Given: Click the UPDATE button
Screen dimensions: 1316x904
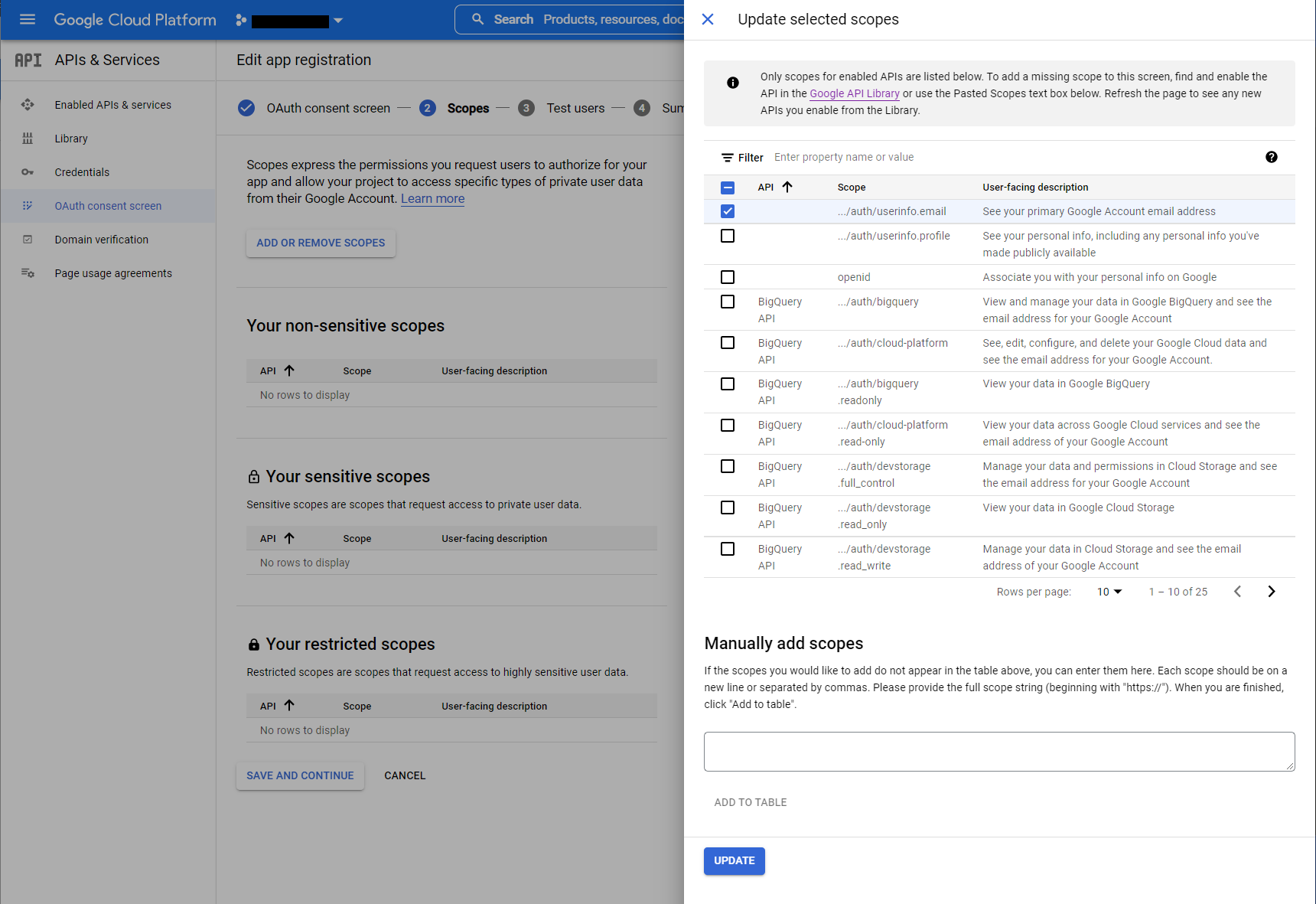Looking at the screenshot, I should 734,860.
